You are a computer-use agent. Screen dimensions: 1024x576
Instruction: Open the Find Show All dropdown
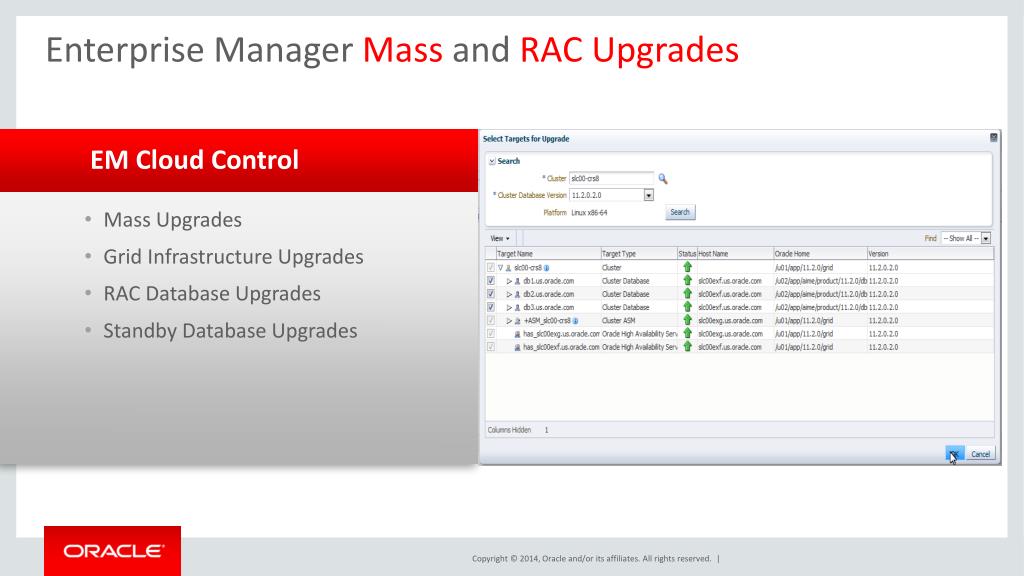[x=986, y=238]
